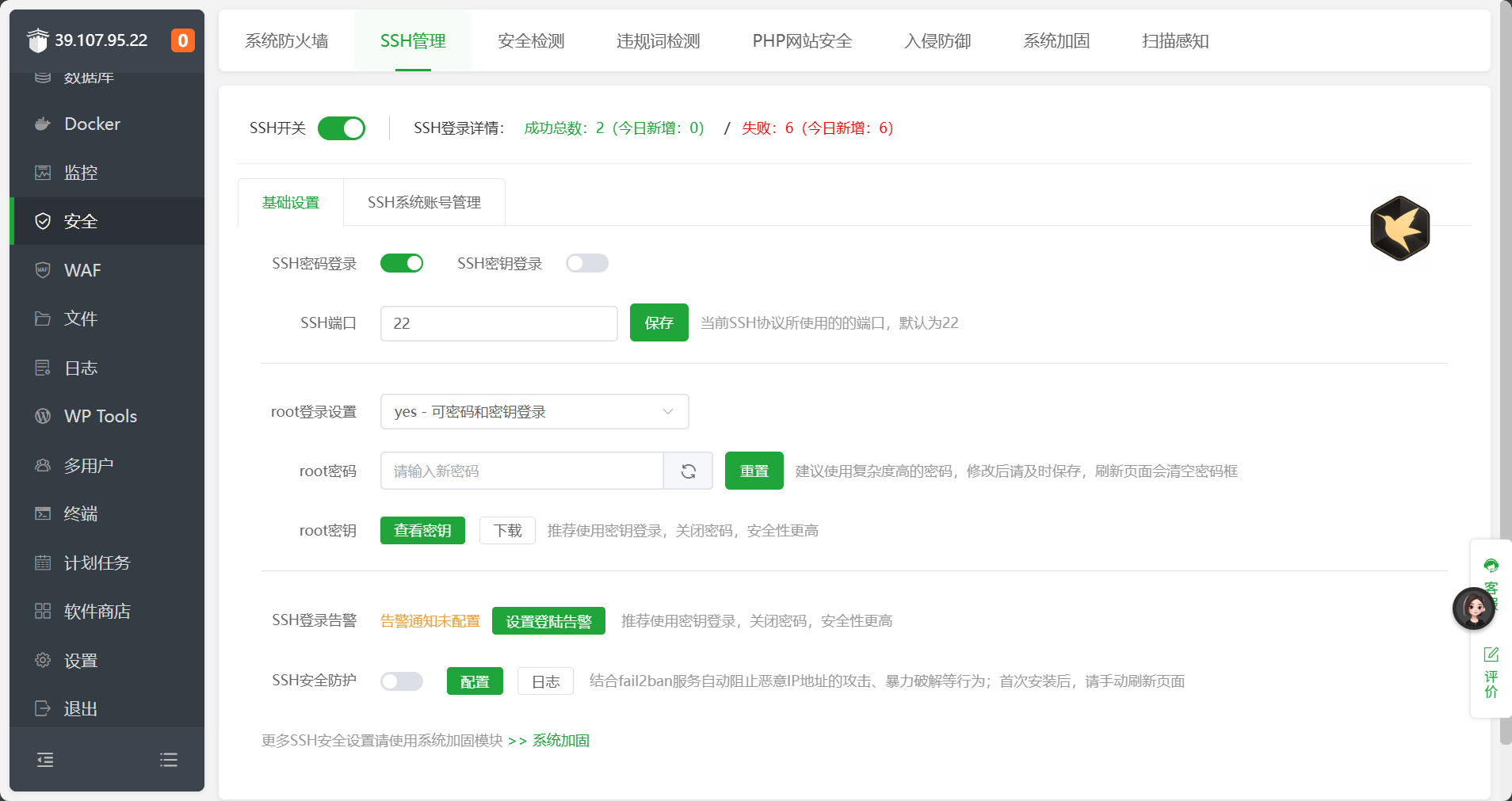Open the customer service avatar icon

[x=1473, y=608]
